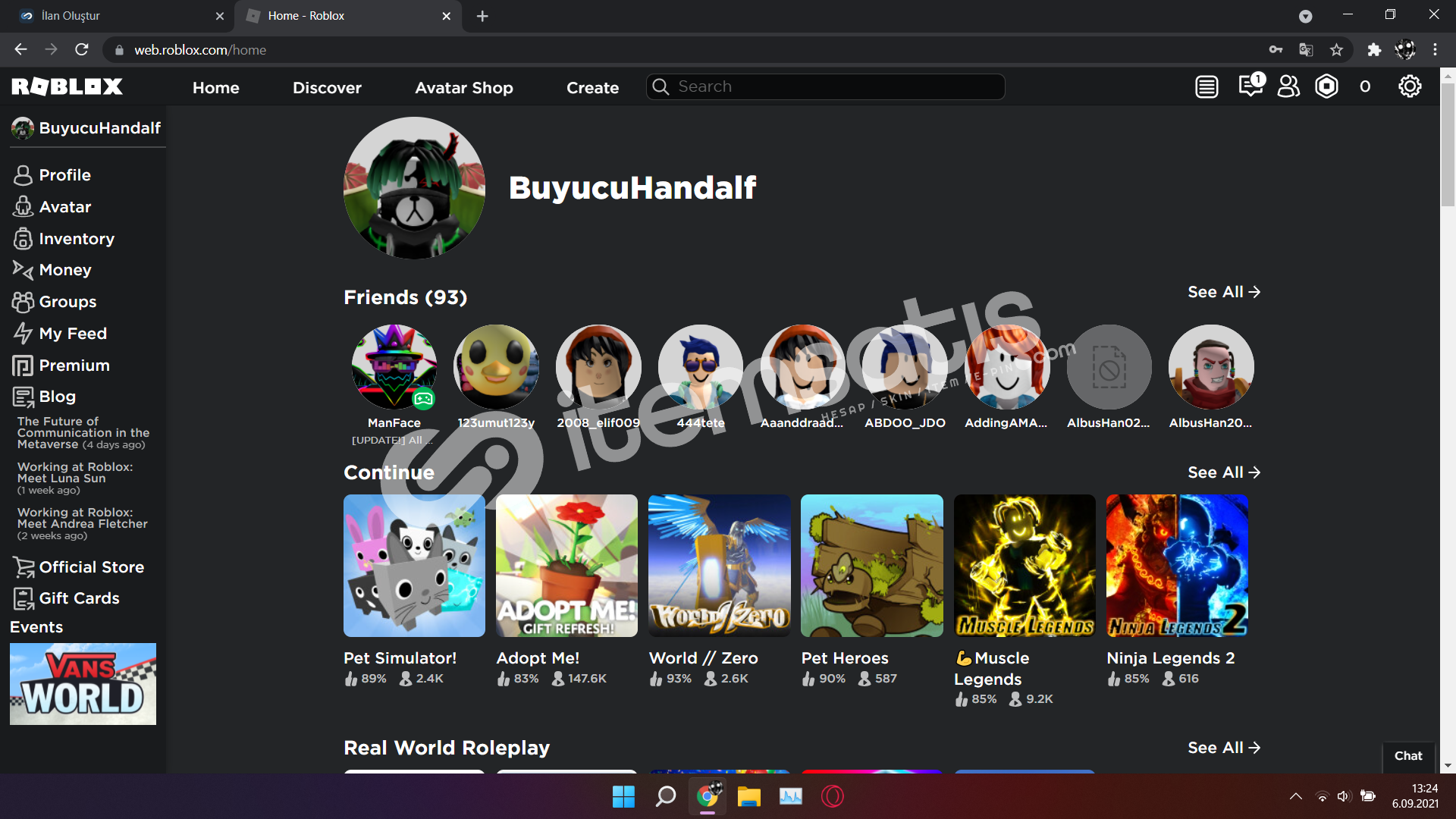Click the translate page icon

[x=1306, y=50]
